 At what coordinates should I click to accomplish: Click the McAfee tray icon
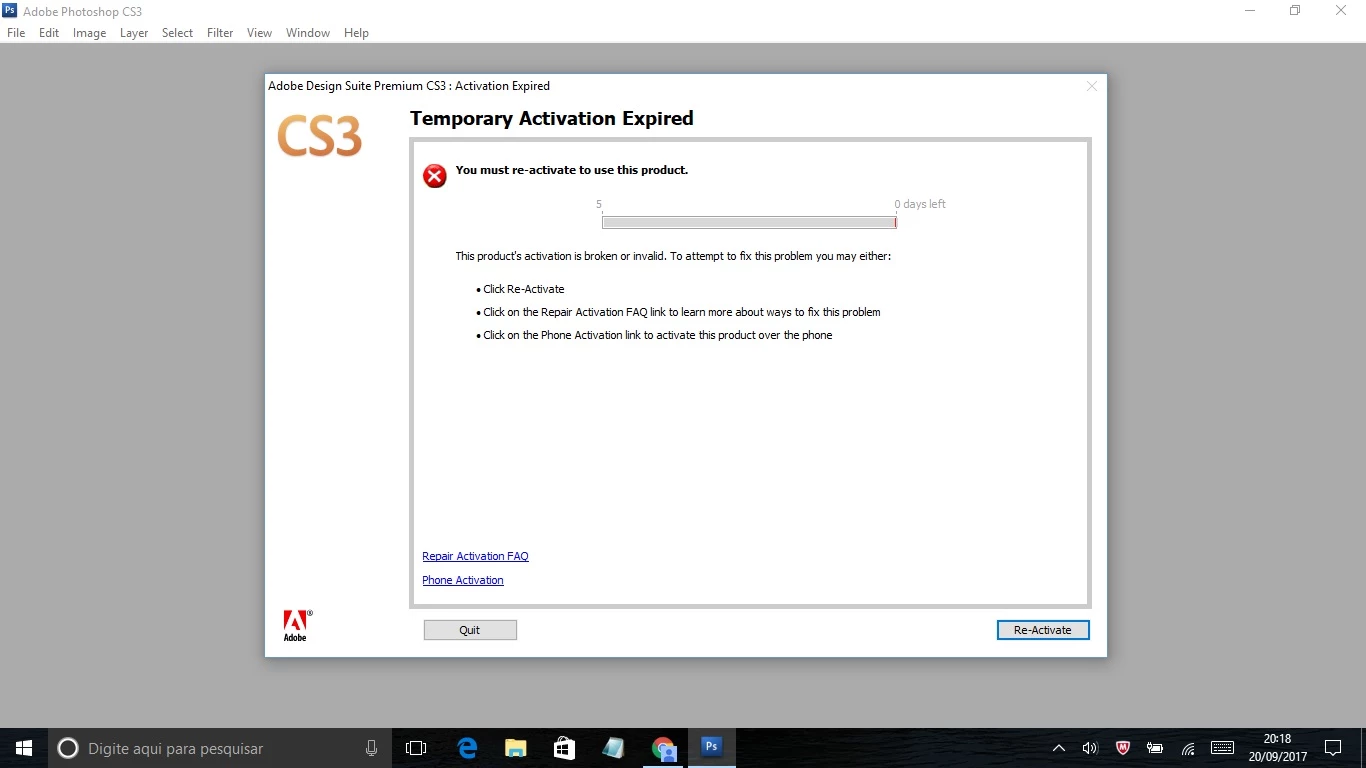click(1123, 748)
